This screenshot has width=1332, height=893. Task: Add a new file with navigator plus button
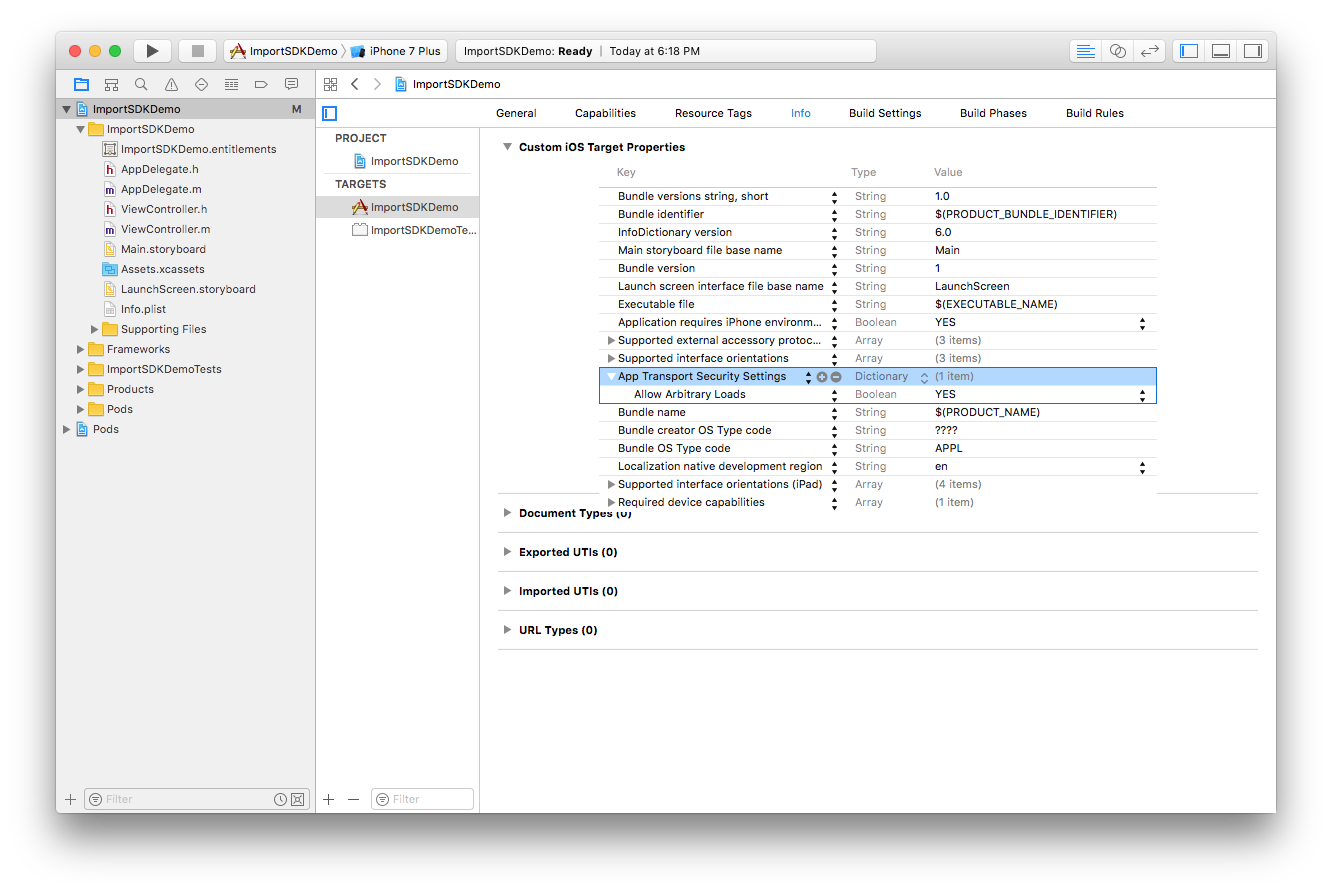[70, 799]
